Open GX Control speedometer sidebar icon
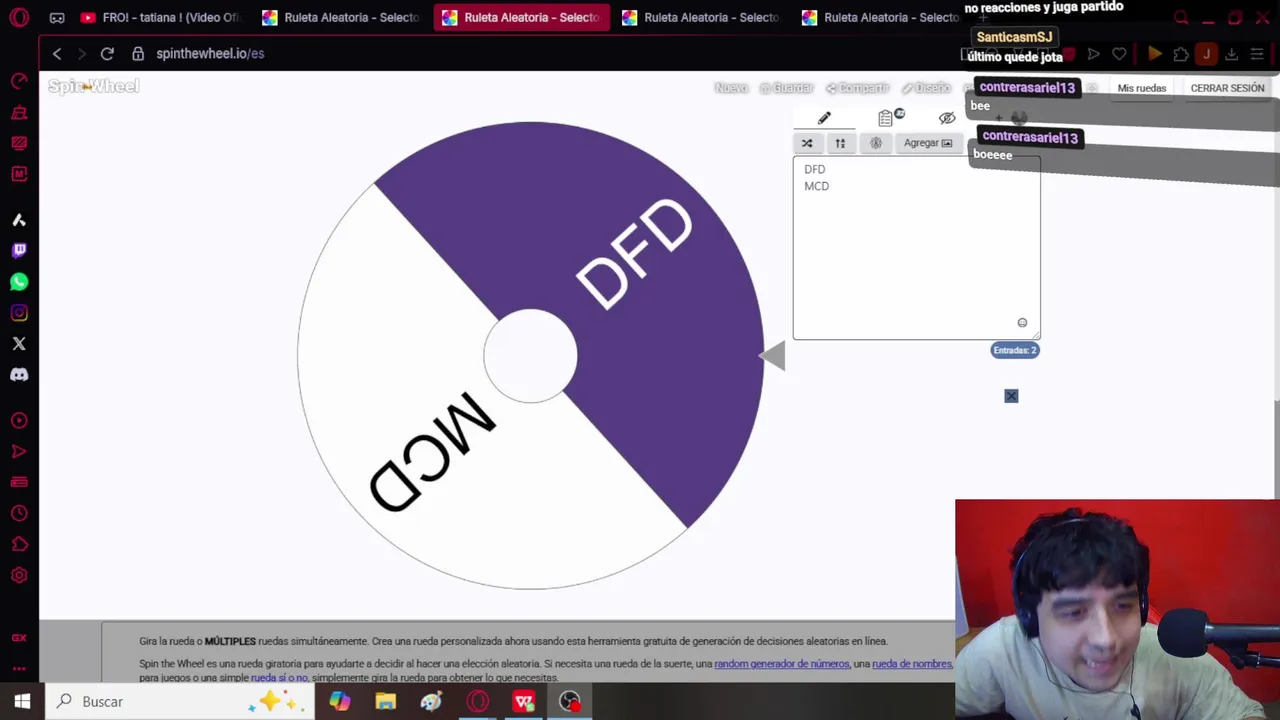 tap(19, 81)
